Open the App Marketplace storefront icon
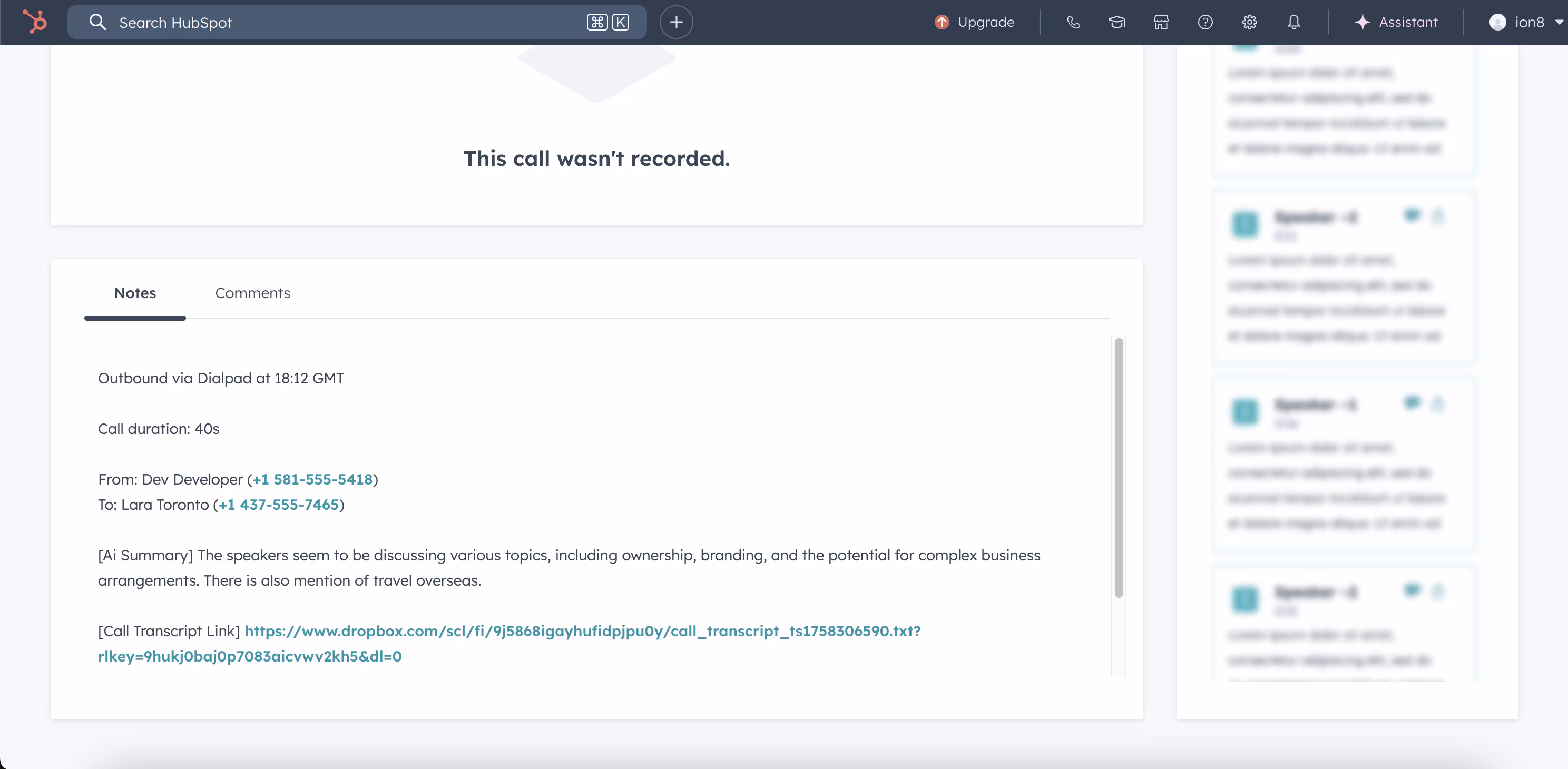1568x769 pixels. 1160,22
